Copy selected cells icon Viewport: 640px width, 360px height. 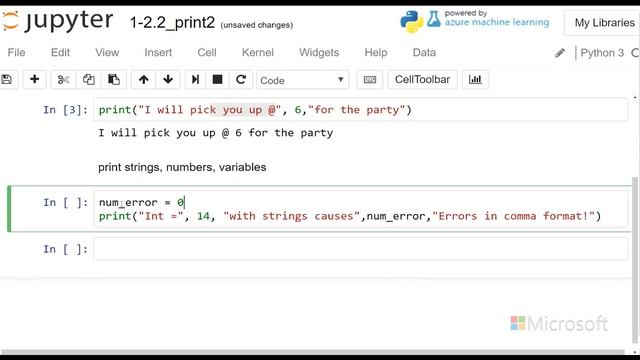(89, 79)
